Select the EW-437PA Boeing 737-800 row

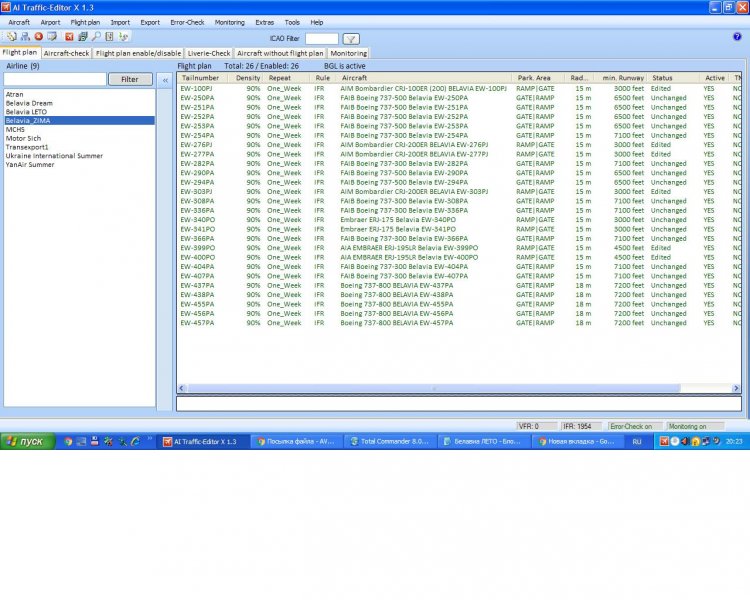click(x=459, y=286)
